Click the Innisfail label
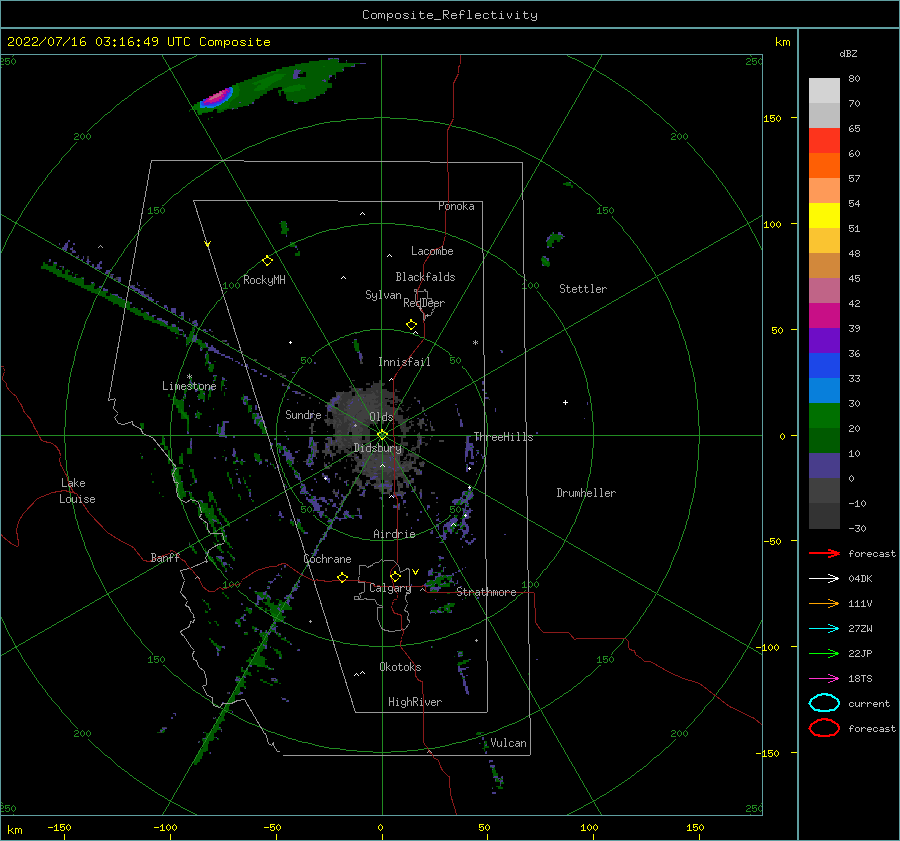This screenshot has width=900, height=841. click(x=404, y=362)
